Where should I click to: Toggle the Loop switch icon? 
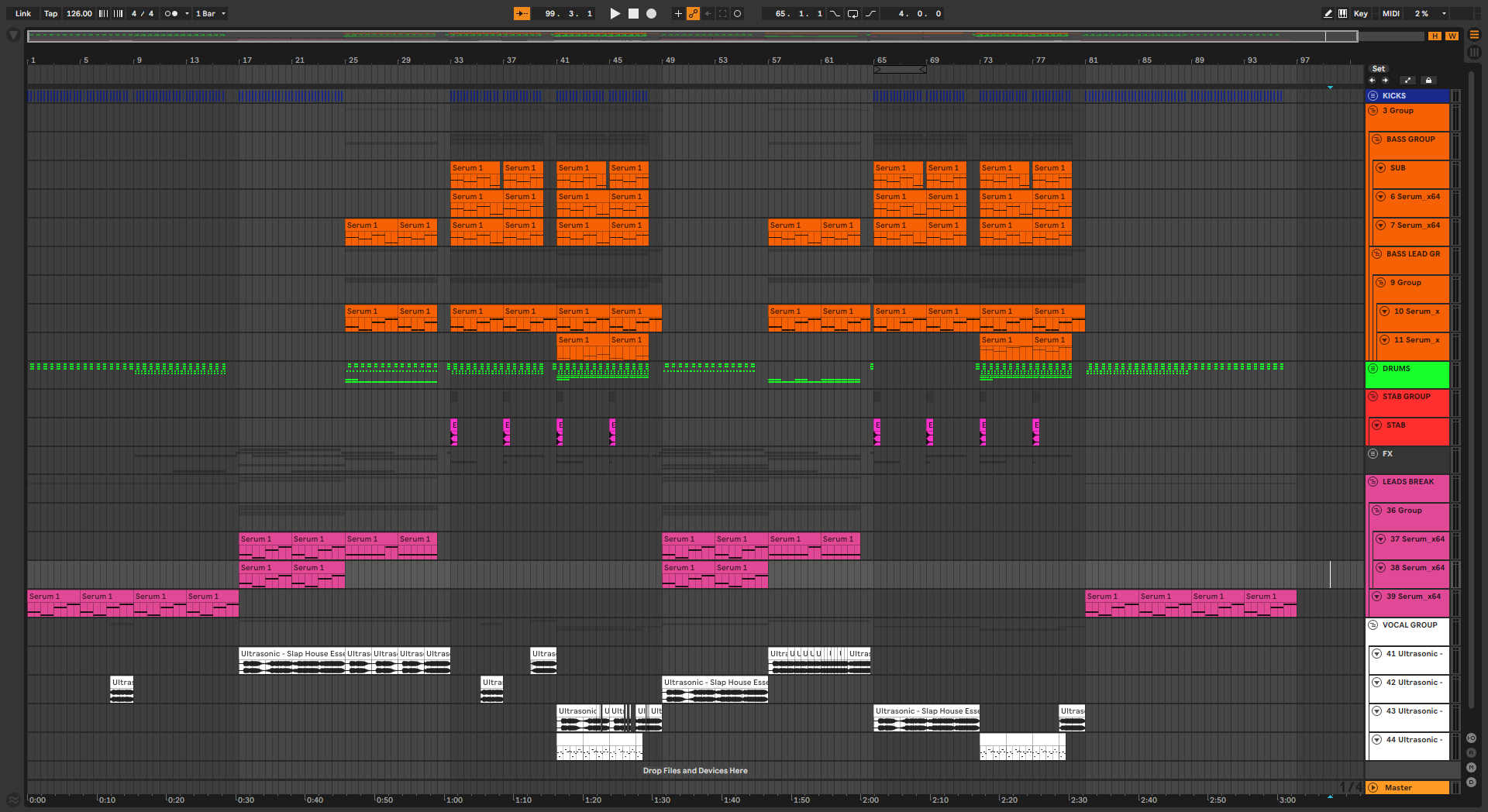[852, 13]
